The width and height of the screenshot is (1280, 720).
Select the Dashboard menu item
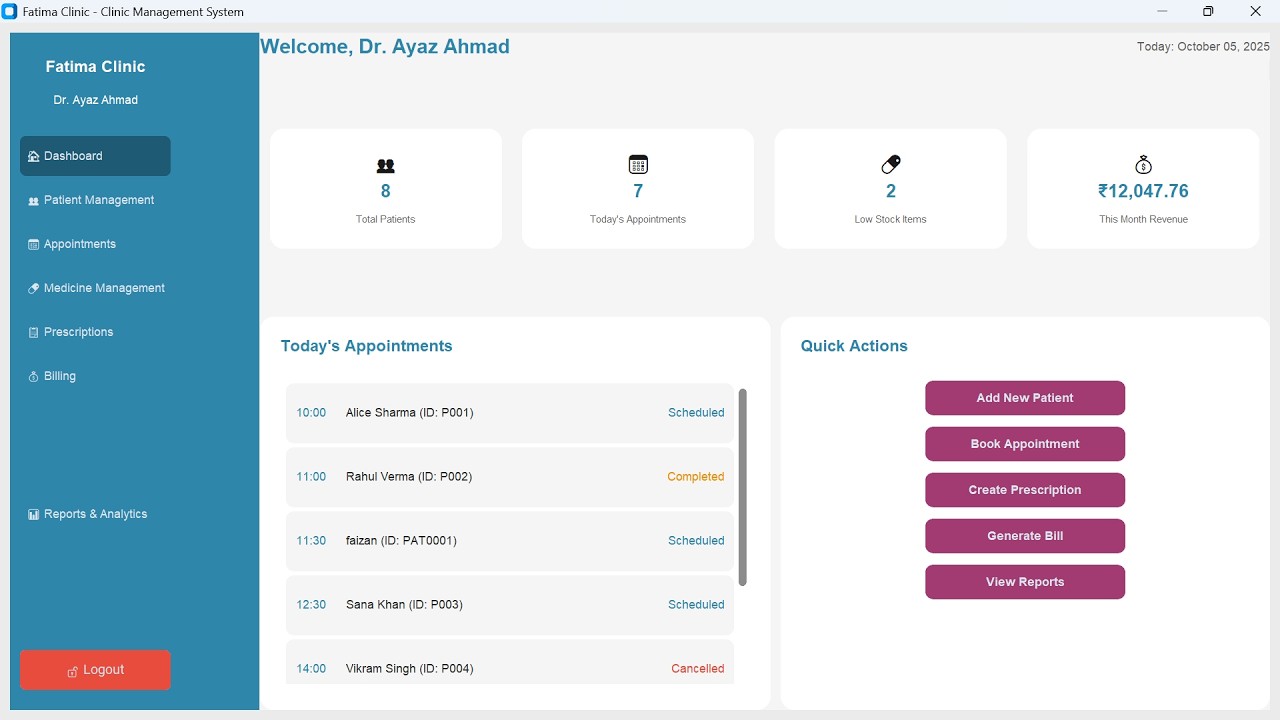pos(95,156)
